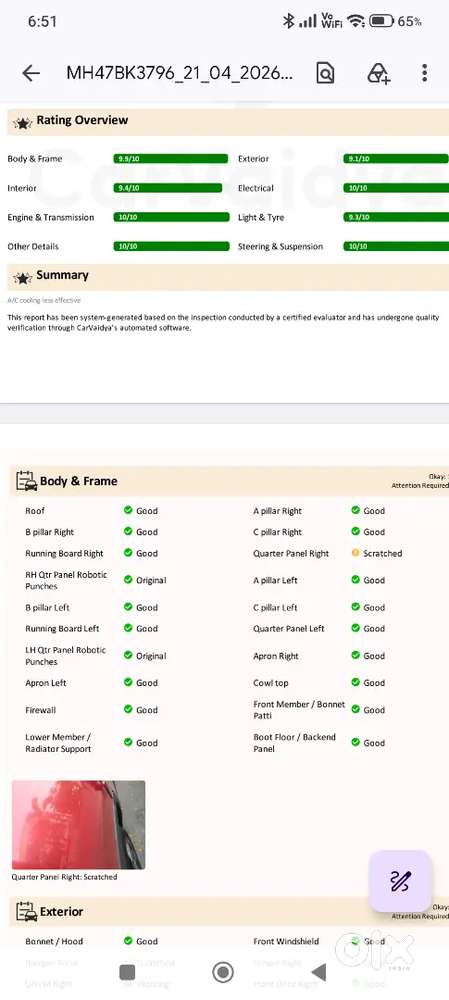This screenshot has width=449, height=1000.
Task: Tap the Engine & Transmission rating row
Action: coord(118,217)
